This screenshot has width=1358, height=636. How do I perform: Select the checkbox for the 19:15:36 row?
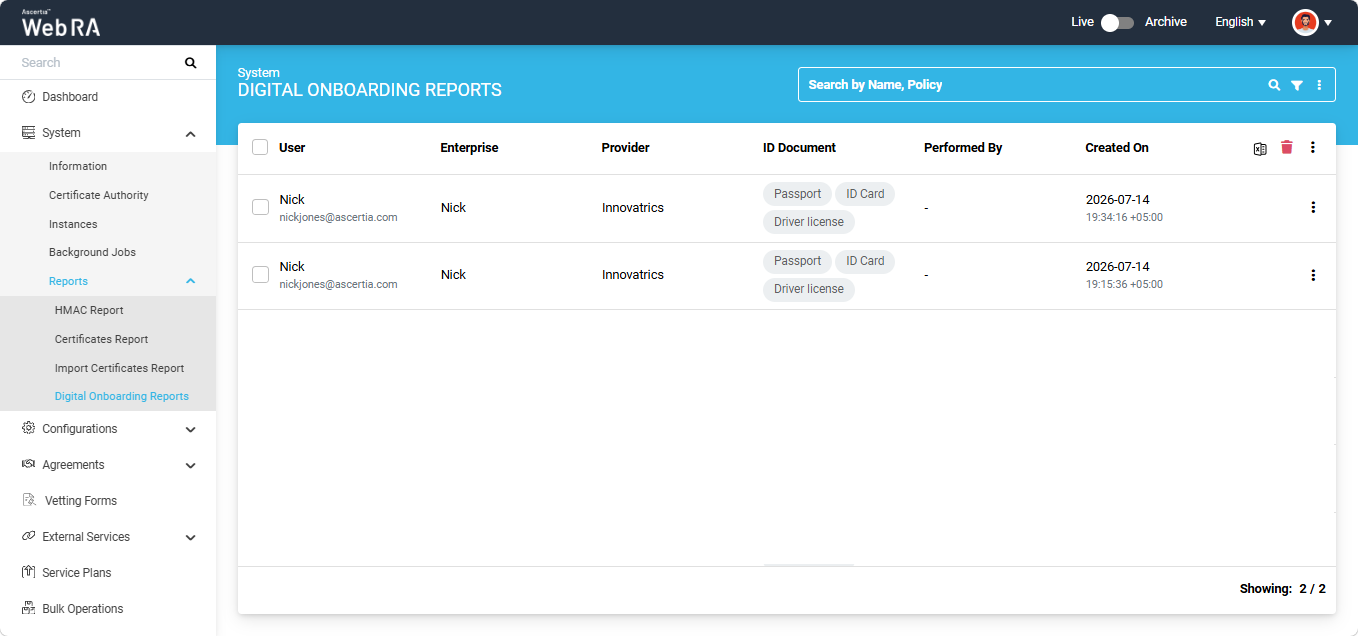tap(260, 274)
